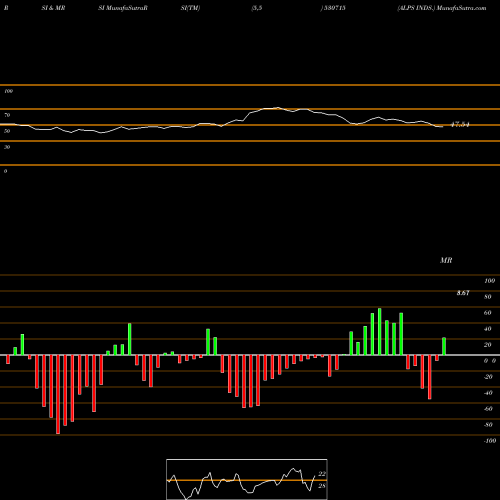Click the MR axis -40 label
The image size is (500, 500).
click(x=488, y=393)
